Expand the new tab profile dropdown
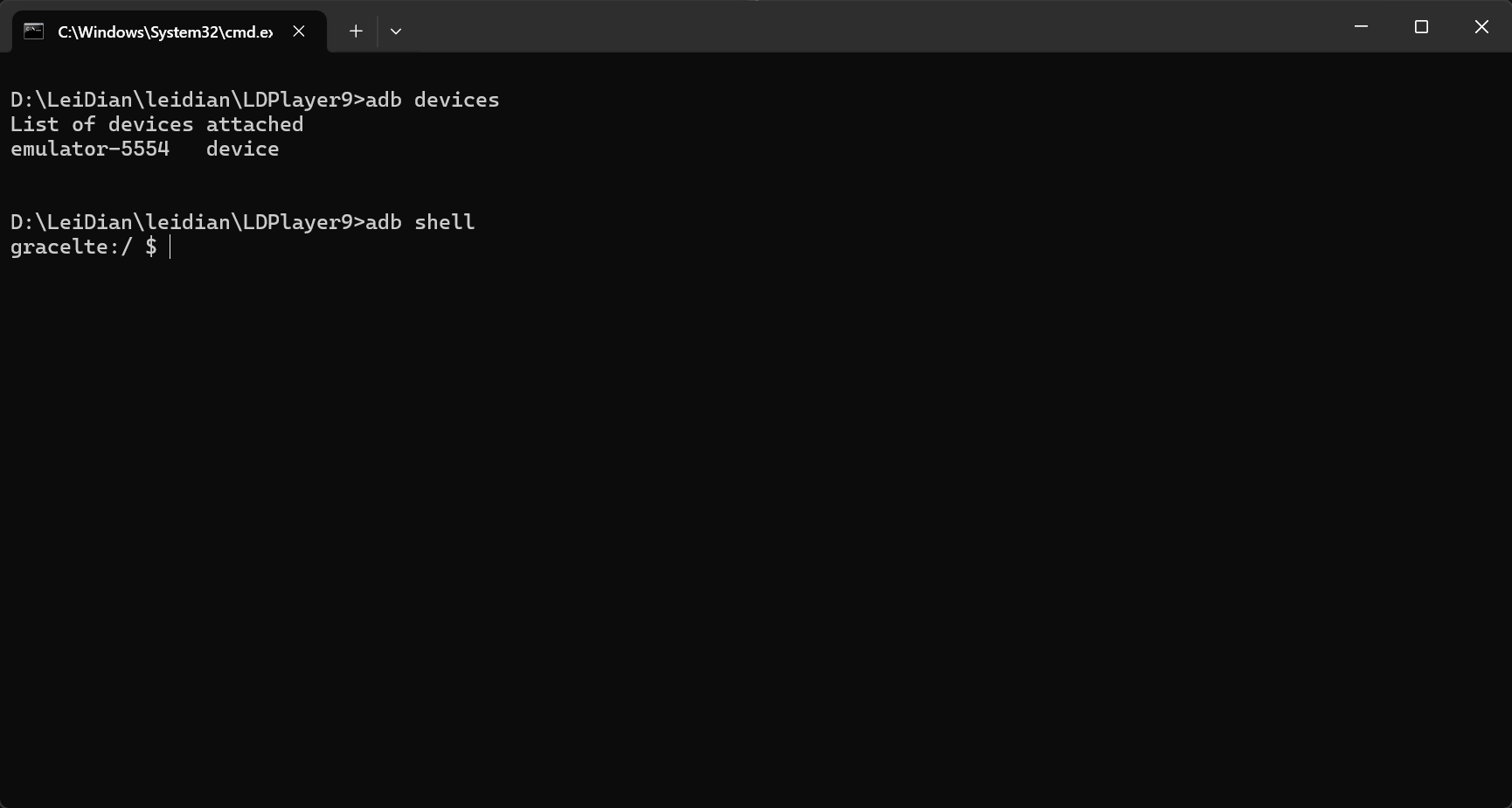The width and height of the screenshot is (1512, 808). pyautogui.click(x=396, y=31)
